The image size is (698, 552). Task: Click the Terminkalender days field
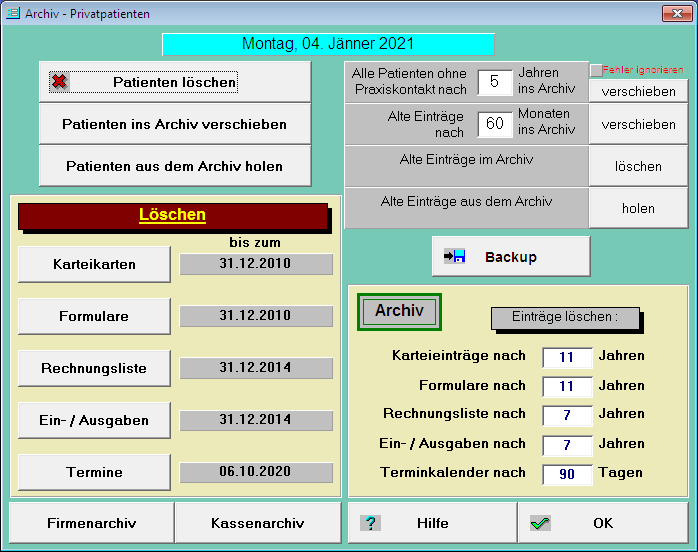[x=567, y=474]
